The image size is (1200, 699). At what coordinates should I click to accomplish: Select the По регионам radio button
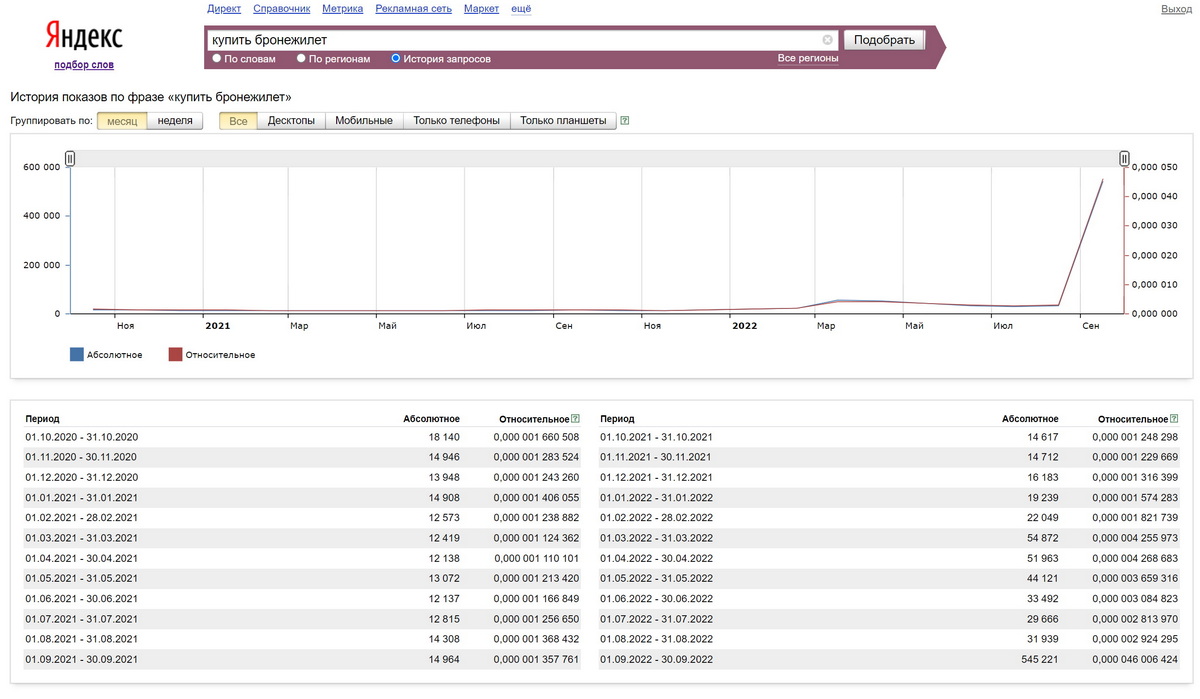pos(301,59)
